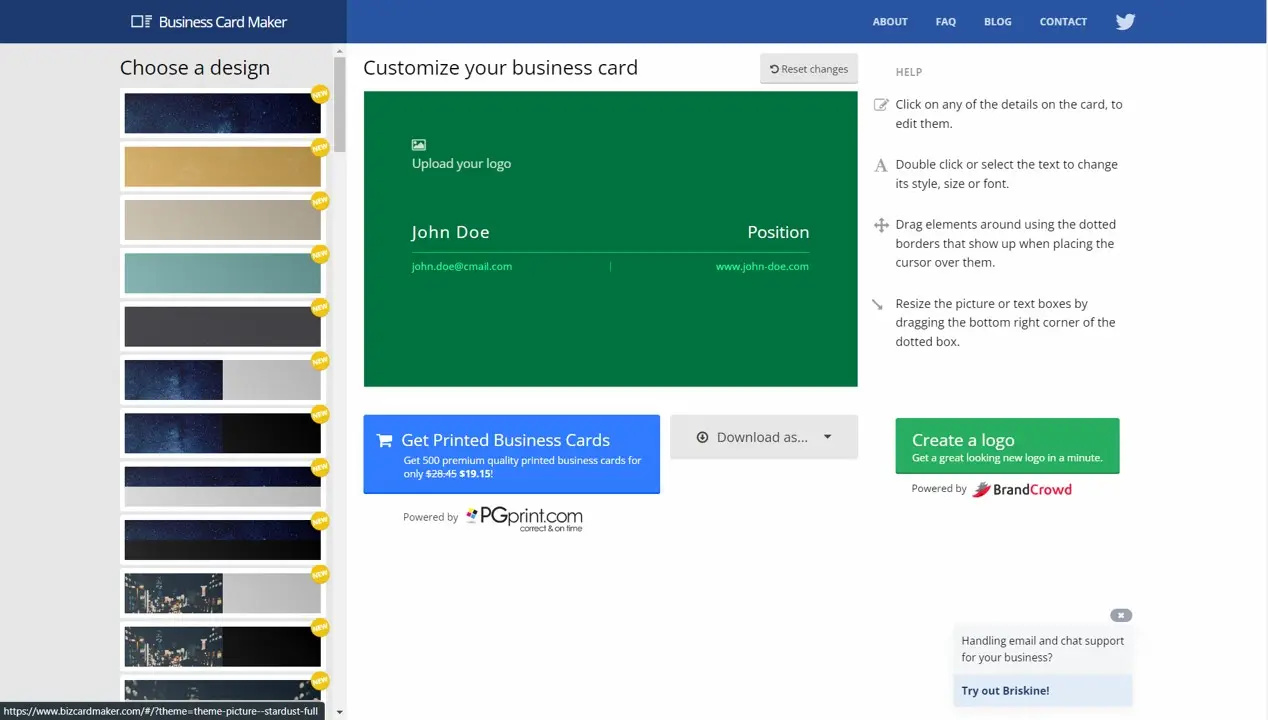Edit the Position text on card
Image resolution: width=1268 pixels, height=720 pixels.
(778, 232)
